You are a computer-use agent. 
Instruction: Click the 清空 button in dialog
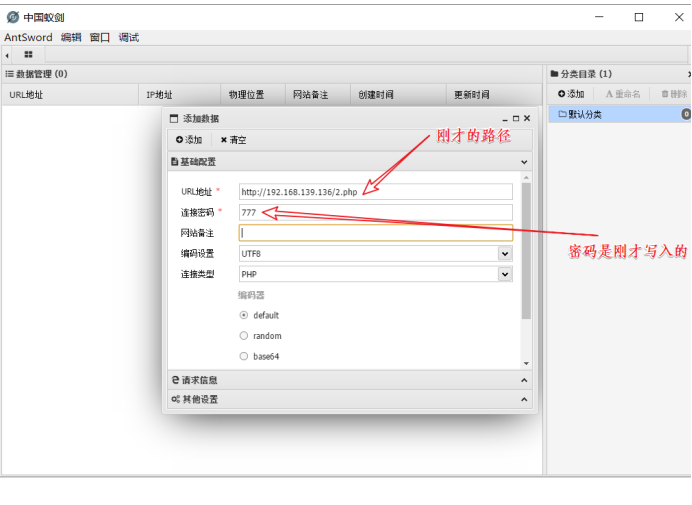(x=233, y=140)
